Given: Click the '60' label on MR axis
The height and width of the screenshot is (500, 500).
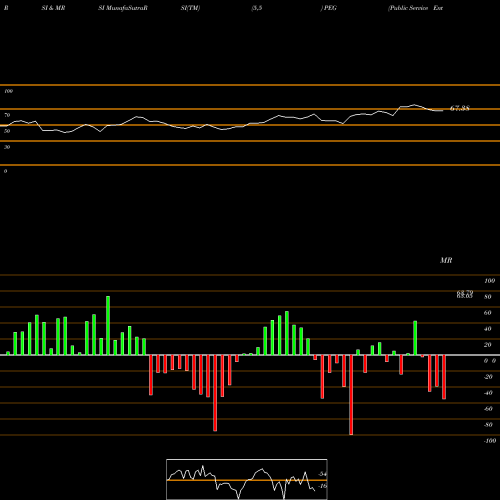Looking at the screenshot, I should (488, 313).
